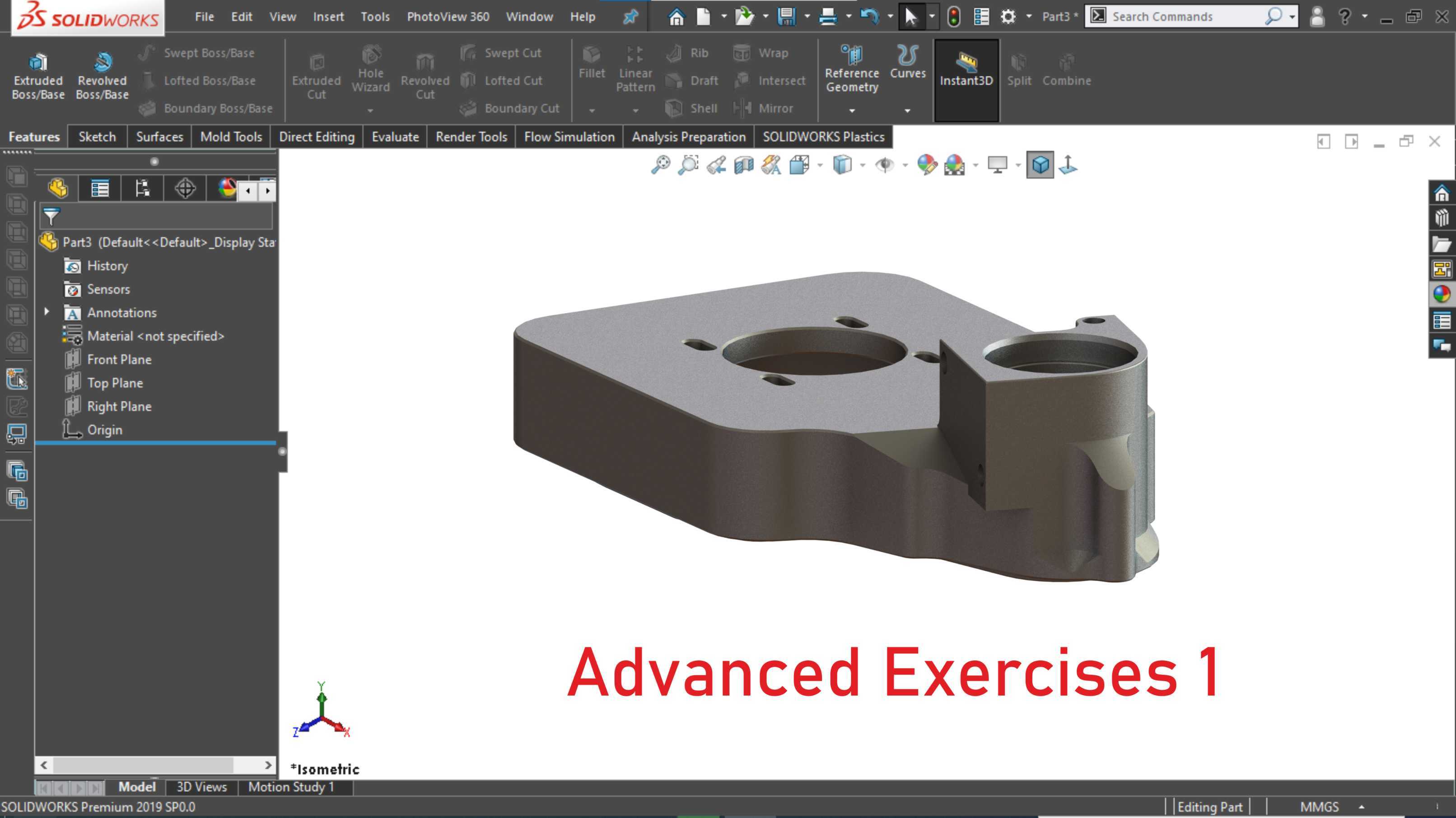Switch to the Surfaces tab
Image resolution: width=1456 pixels, height=818 pixels.
tap(159, 137)
